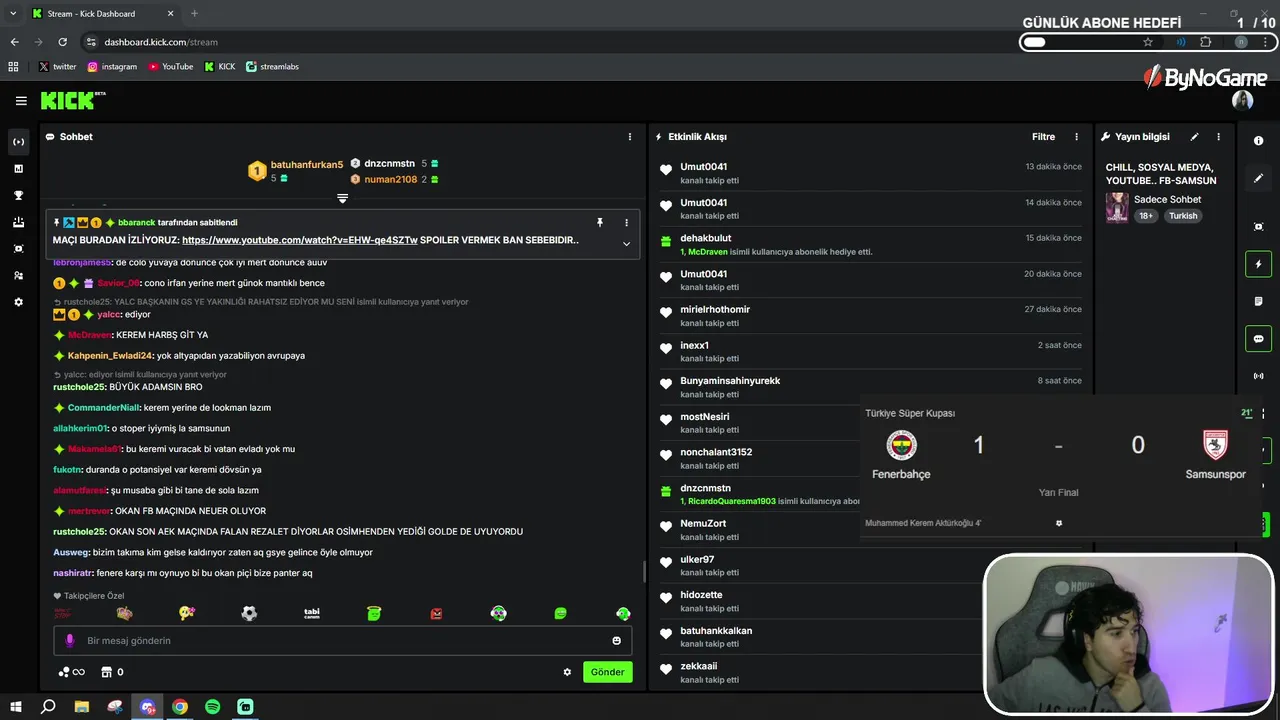Select the McDraven username in chat

[89, 335]
